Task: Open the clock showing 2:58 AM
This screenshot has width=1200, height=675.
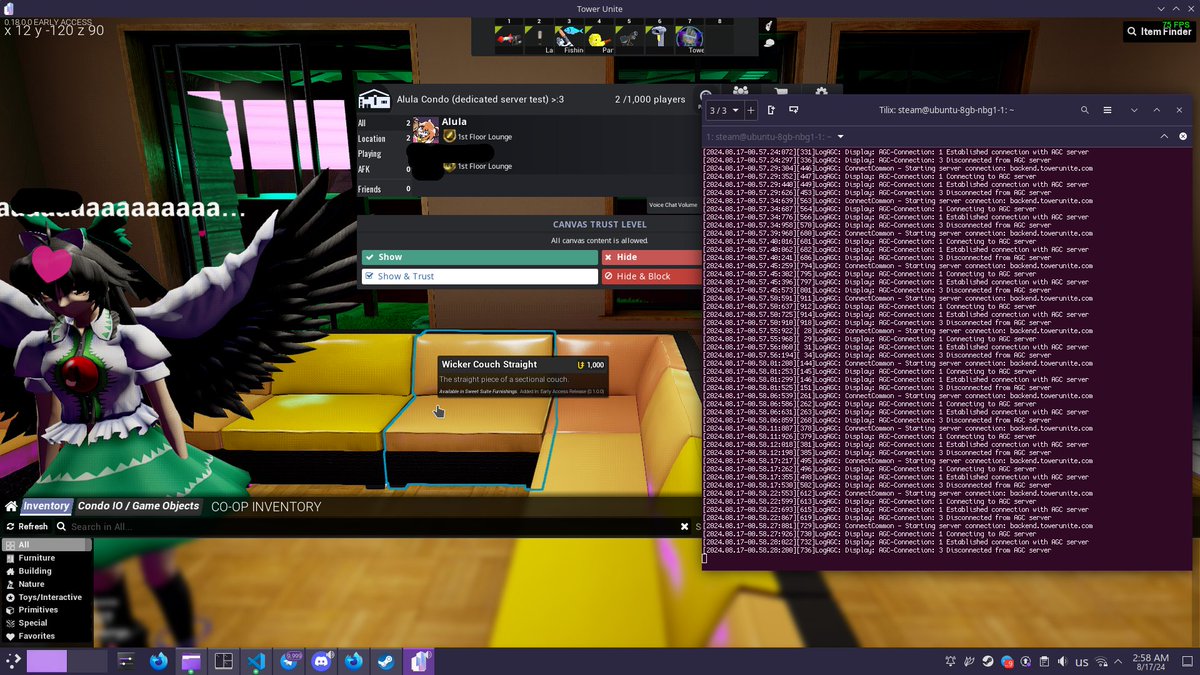Action: (x=1150, y=661)
